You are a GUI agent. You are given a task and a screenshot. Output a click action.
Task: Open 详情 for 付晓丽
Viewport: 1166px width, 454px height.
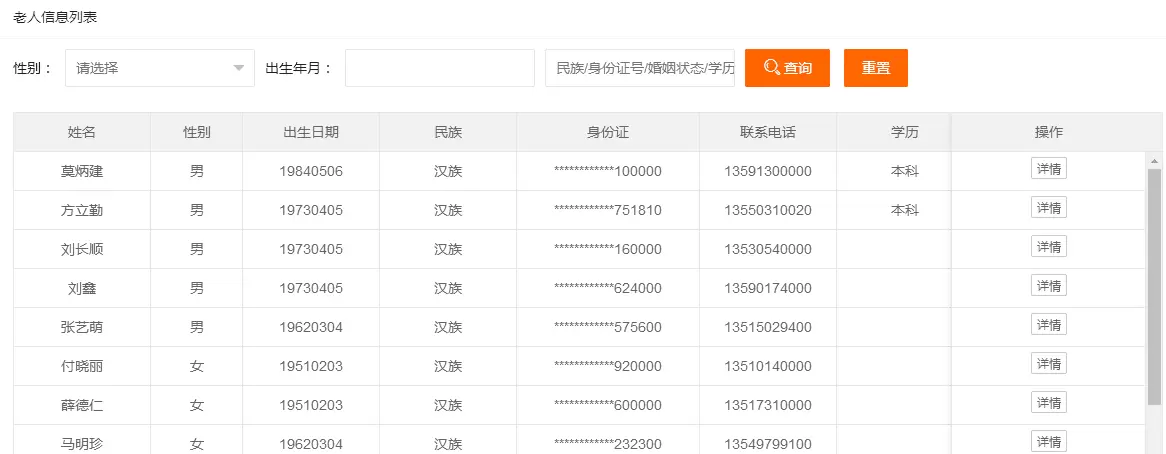pyautogui.click(x=1049, y=363)
